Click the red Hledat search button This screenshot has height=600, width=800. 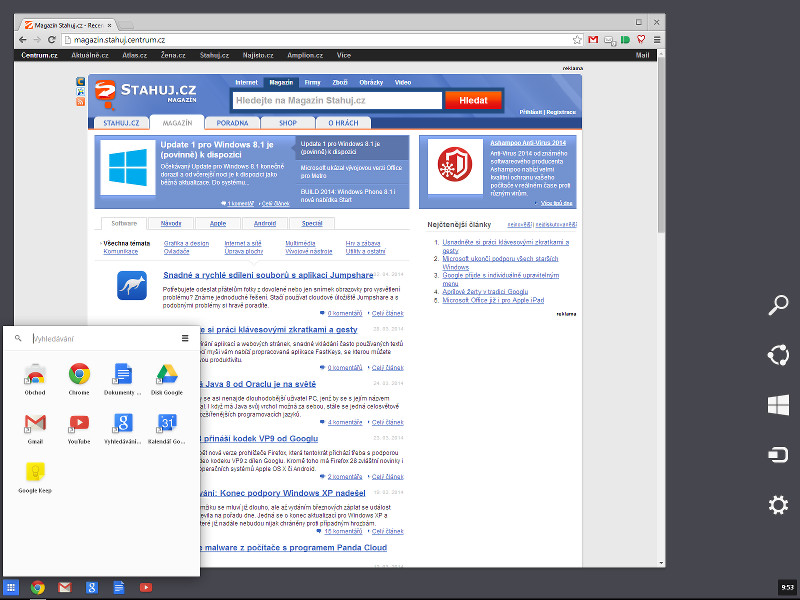(x=473, y=101)
